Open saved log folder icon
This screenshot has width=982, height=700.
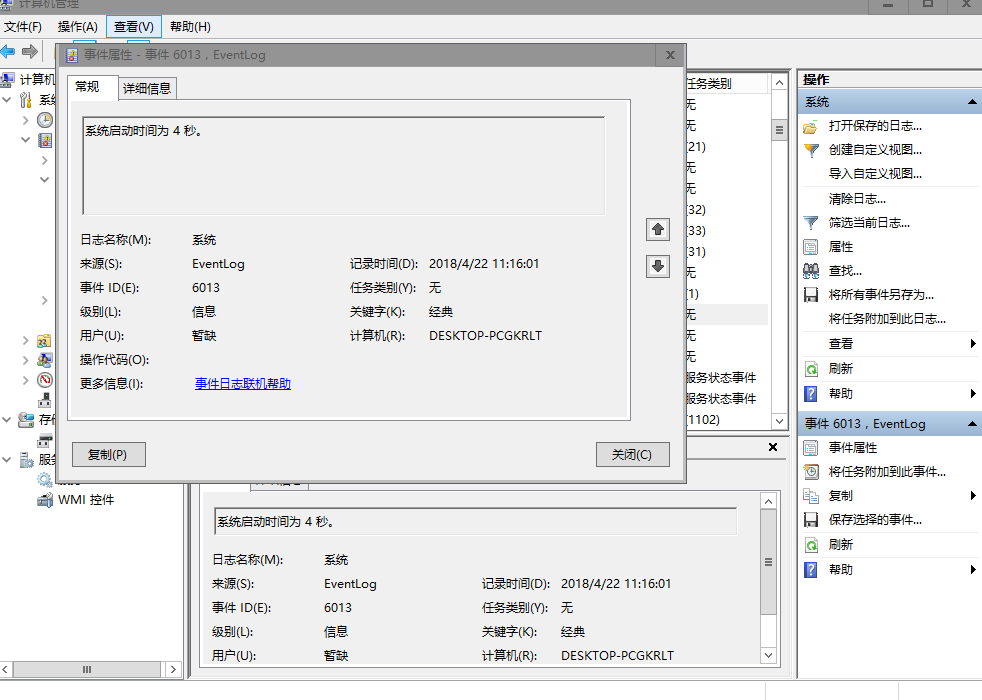810,126
